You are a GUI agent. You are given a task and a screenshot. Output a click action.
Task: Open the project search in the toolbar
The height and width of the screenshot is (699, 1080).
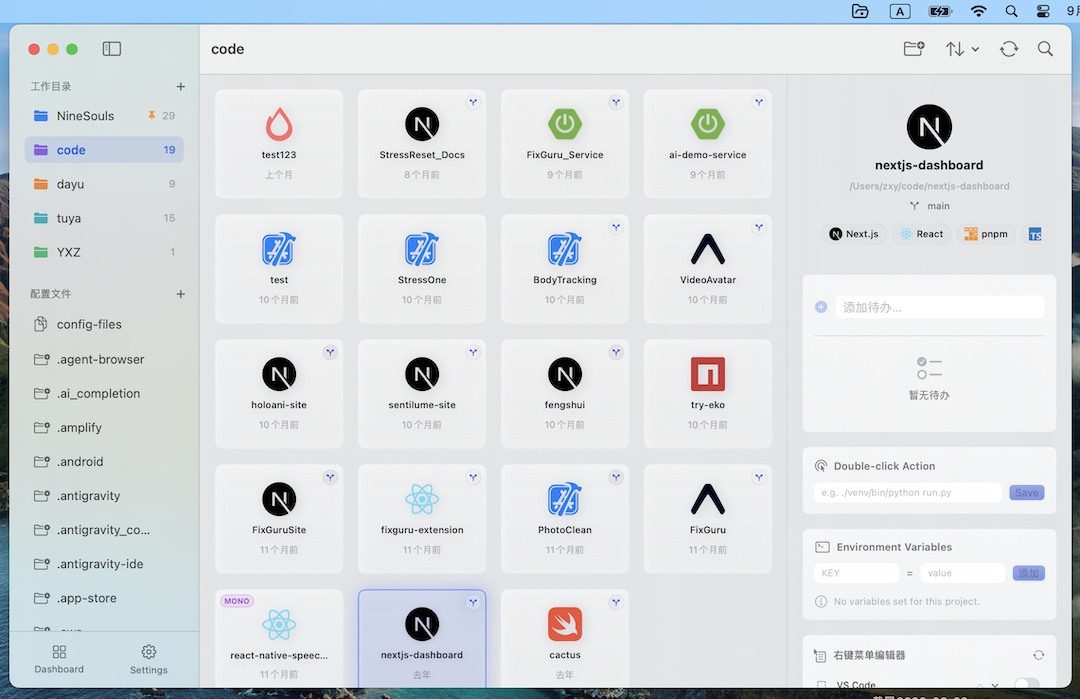1045,49
